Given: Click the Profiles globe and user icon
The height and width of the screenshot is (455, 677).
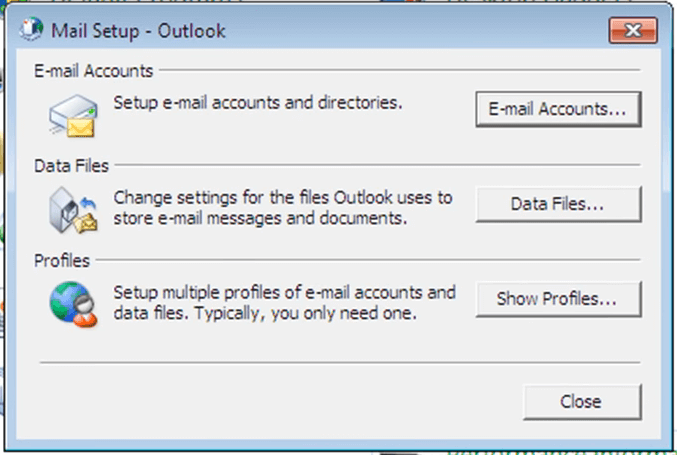Looking at the screenshot, I should 72,304.
